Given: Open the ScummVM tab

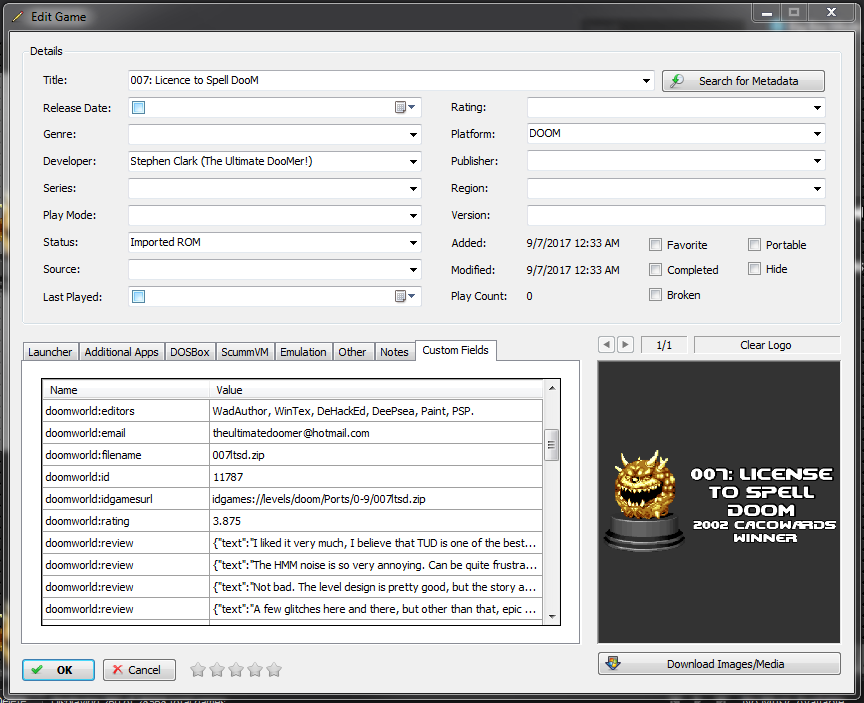Looking at the screenshot, I should (245, 352).
